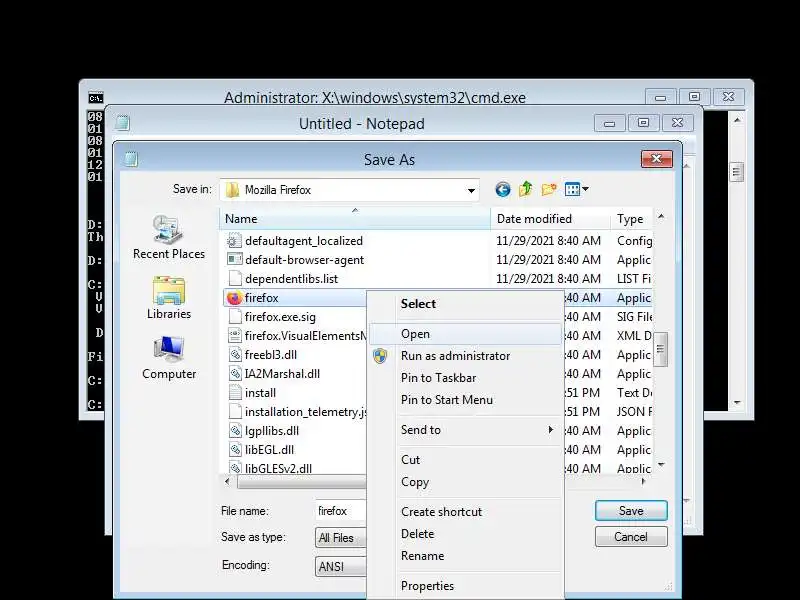Open Computer in the places bar
The image size is (800, 600).
(x=169, y=358)
